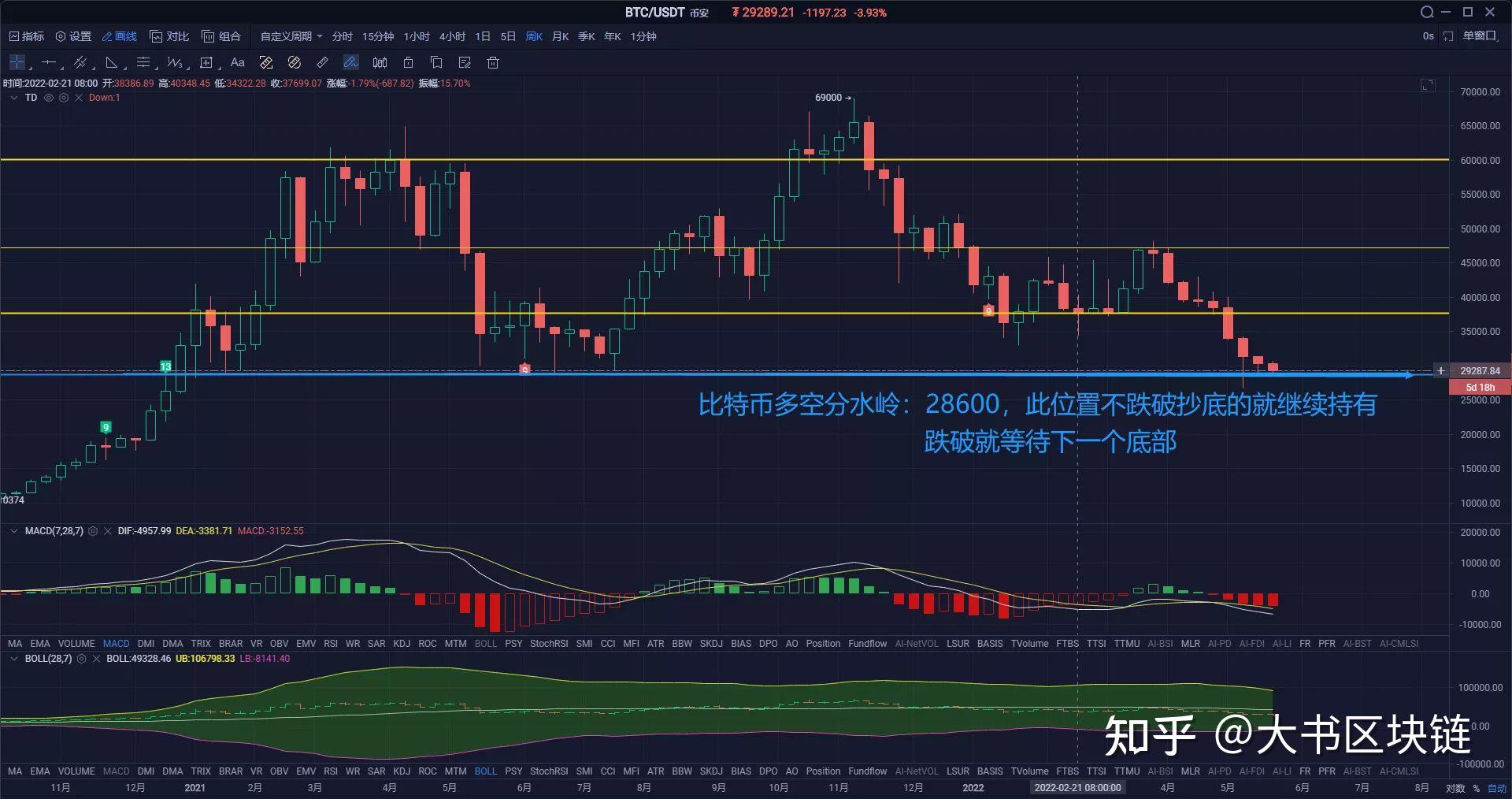Open the 自定义周期 custom period dropdown
The image size is (1512, 799).
(288, 36)
